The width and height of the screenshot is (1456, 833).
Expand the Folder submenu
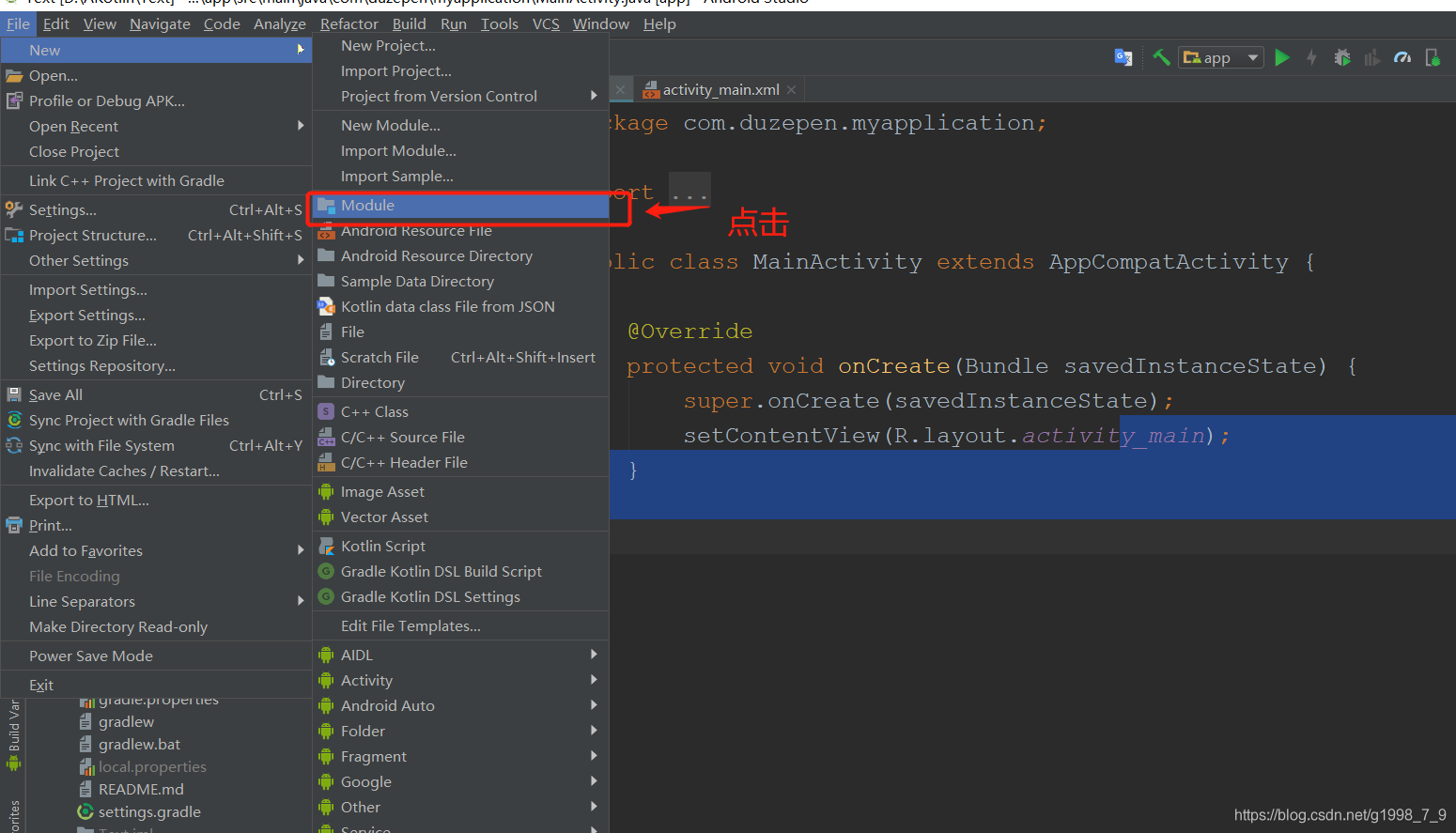pyautogui.click(x=460, y=732)
